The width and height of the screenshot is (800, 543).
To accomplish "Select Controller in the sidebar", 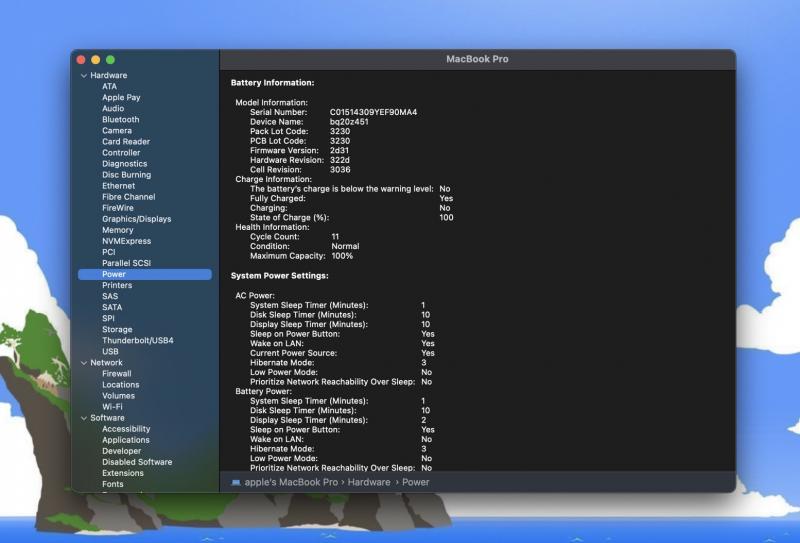I will click(x=121, y=153).
